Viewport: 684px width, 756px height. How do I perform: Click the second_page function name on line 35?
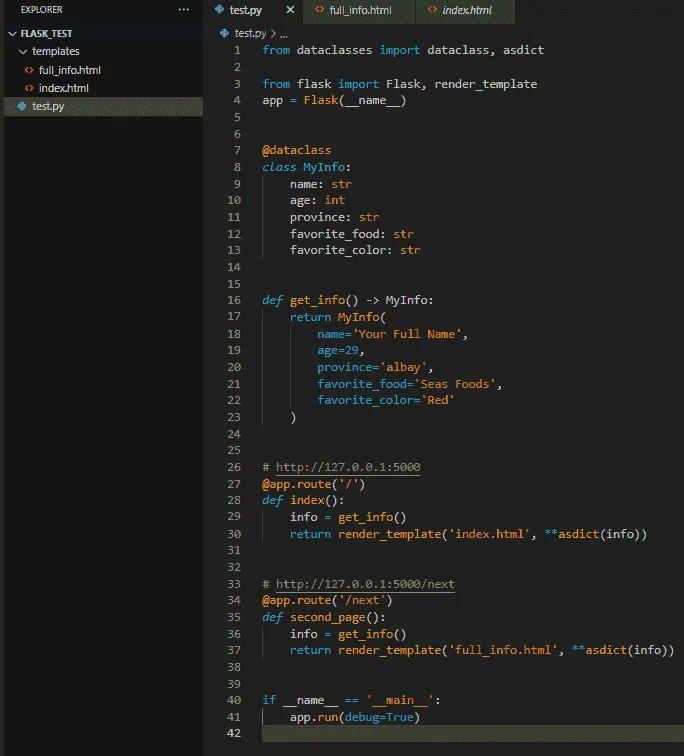(327, 618)
